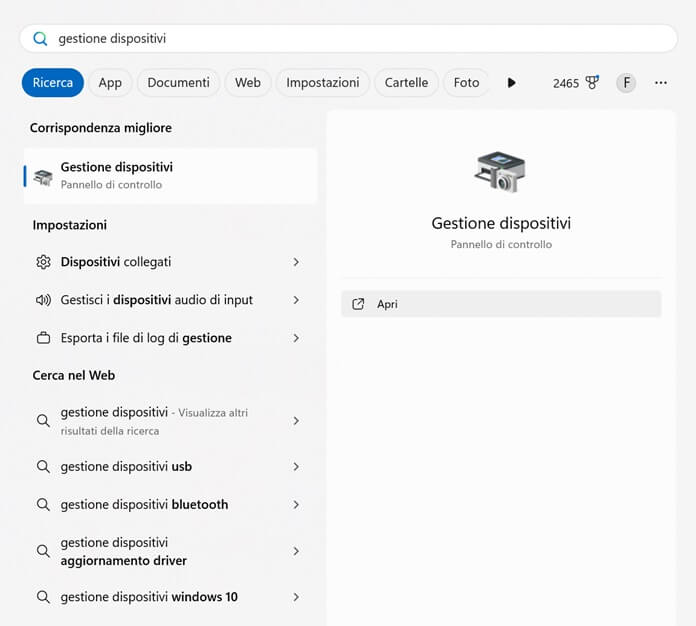696x626 pixels.
Task: Expand the chevron for 'gestione dispositivi windows 10'
Action: pos(296,597)
